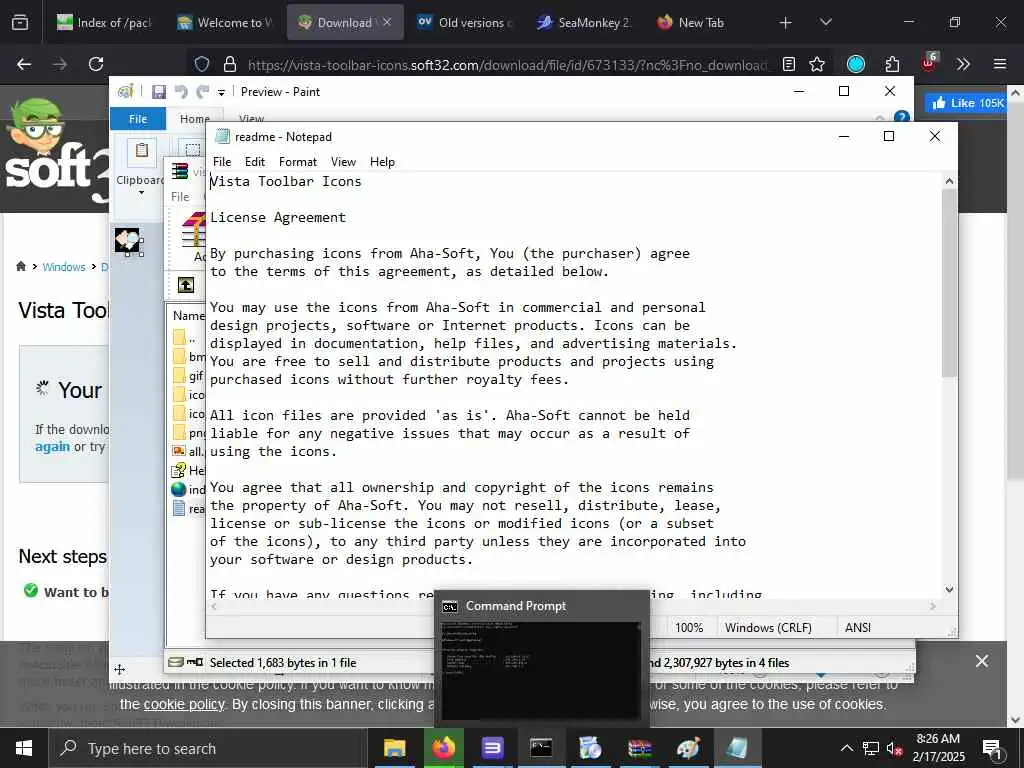
Task: Select the bm folder in WinRAR list
Action: (189, 357)
